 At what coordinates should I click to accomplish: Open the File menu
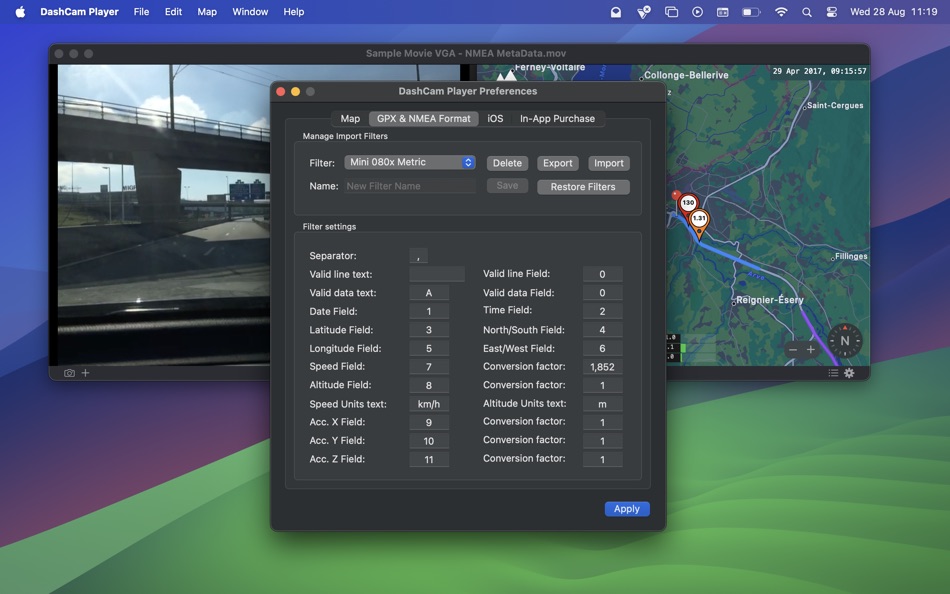tap(141, 12)
